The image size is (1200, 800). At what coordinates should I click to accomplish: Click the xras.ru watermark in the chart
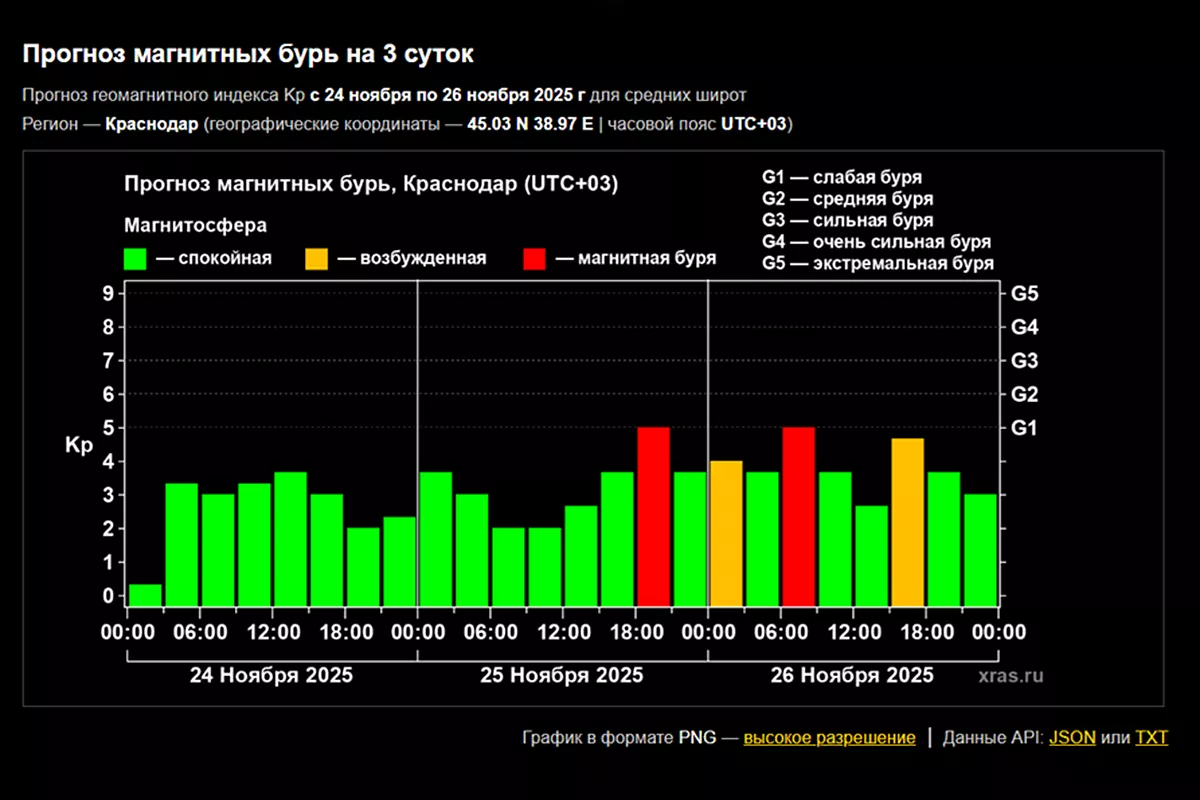(x=1011, y=675)
